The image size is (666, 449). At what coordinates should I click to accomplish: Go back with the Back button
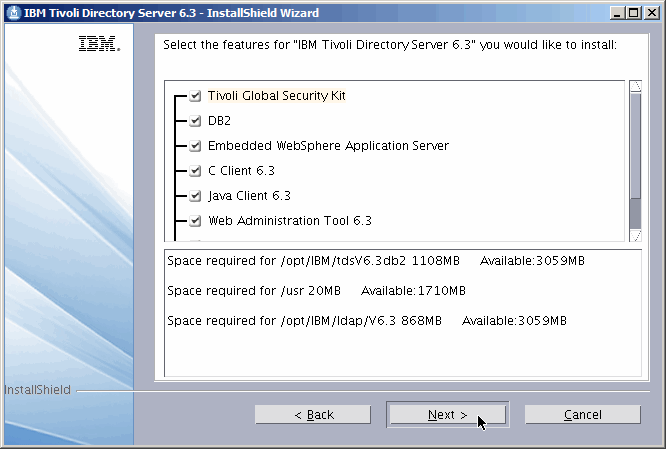click(314, 414)
